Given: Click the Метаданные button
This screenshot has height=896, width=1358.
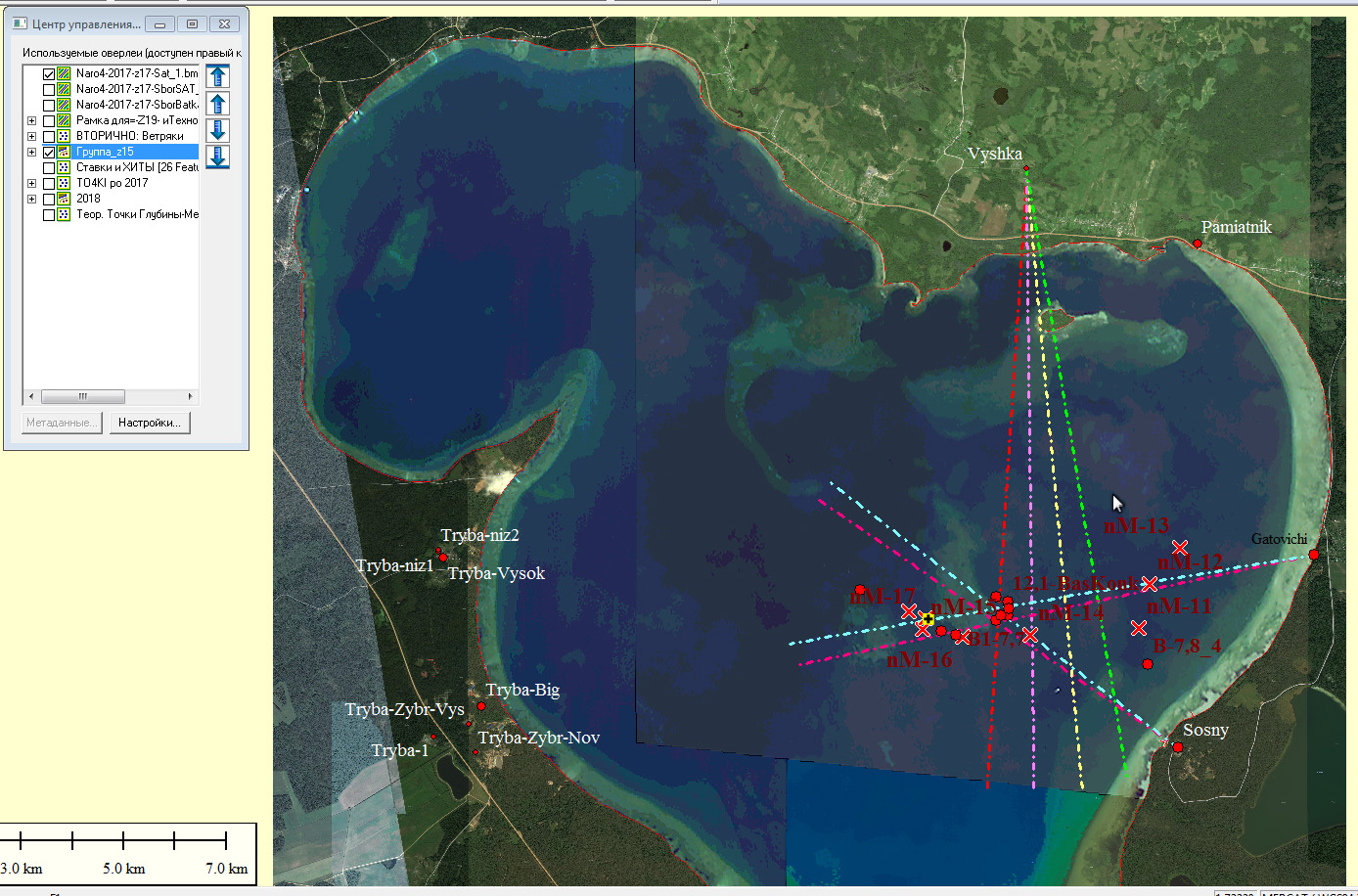Looking at the screenshot, I should [x=63, y=423].
